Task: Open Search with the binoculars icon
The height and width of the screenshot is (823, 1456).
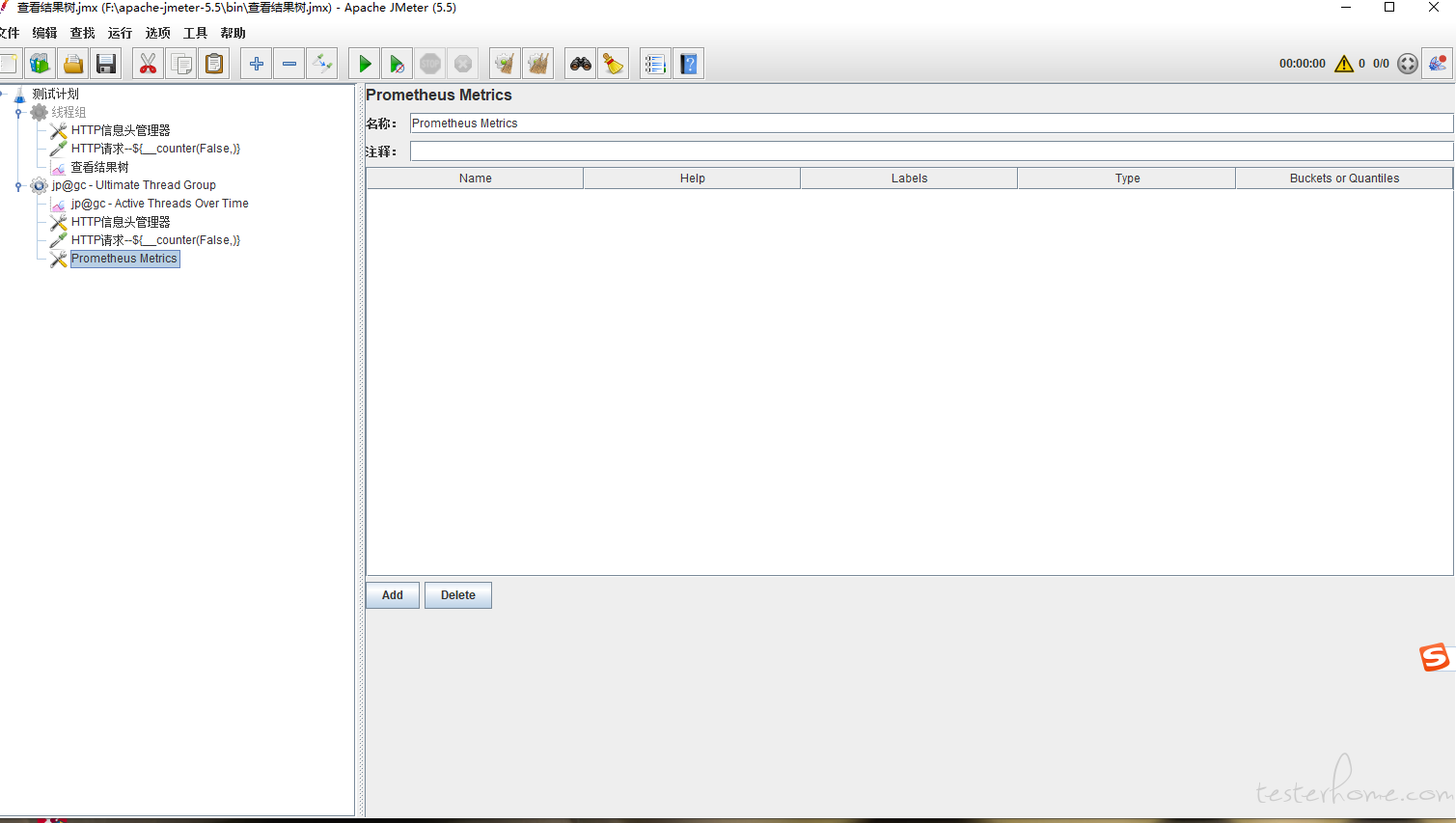Action: tap(580, 64)
